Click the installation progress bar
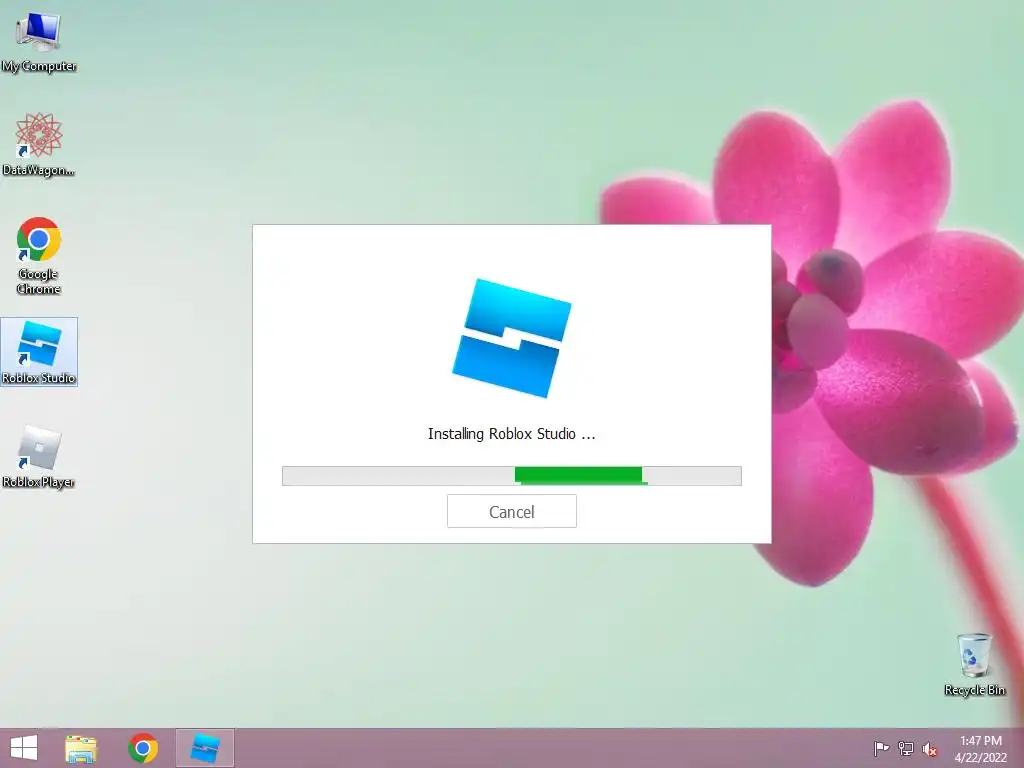Image resolution: width=1024 pixels, height=768 pixels. click(x=511, y=475)
